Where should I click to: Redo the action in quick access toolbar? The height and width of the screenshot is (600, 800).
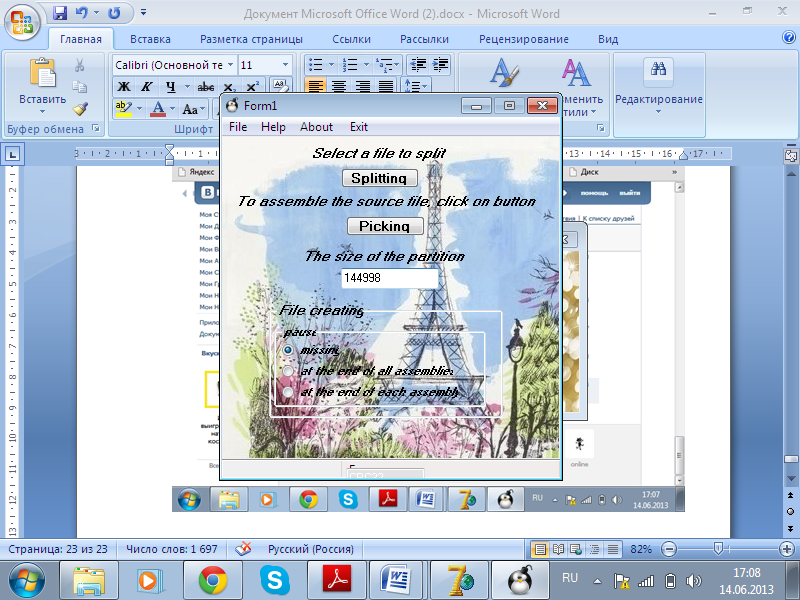click(114, 13)
